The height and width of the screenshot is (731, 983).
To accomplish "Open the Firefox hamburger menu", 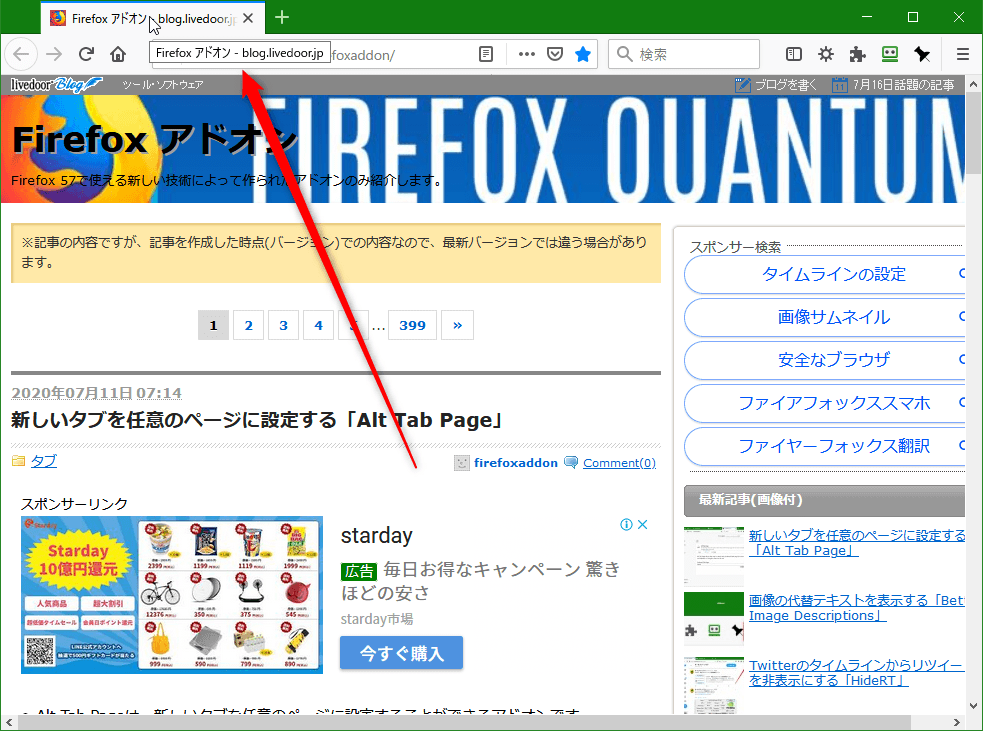I will coord(963,54).
